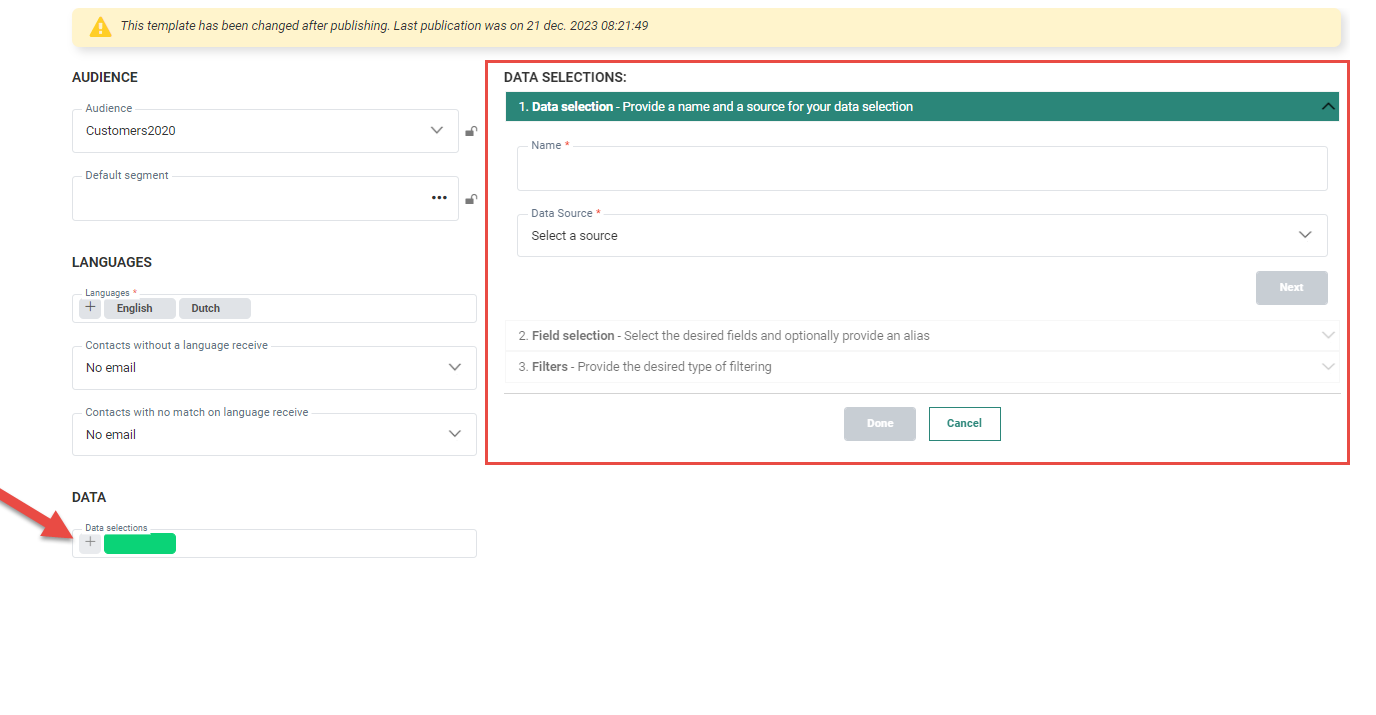Image resolution: width=1376 pixels, height=715 pixels.
Task: Open Contacts with no match on language dropdown
Action: (x=273, y=435)
